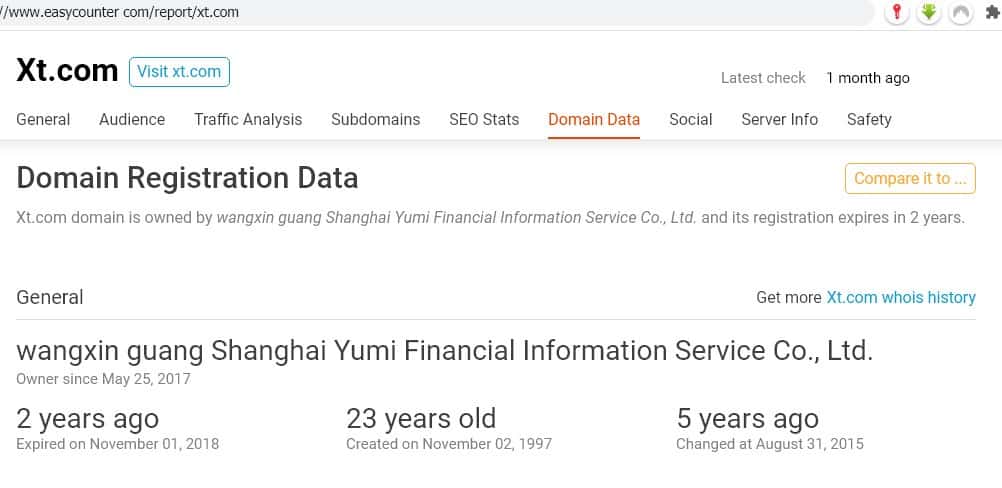Image resolution: width=1002 pixels, height=488 pixels.
Task: Switch to the General tab
Action: click(43, 119)
